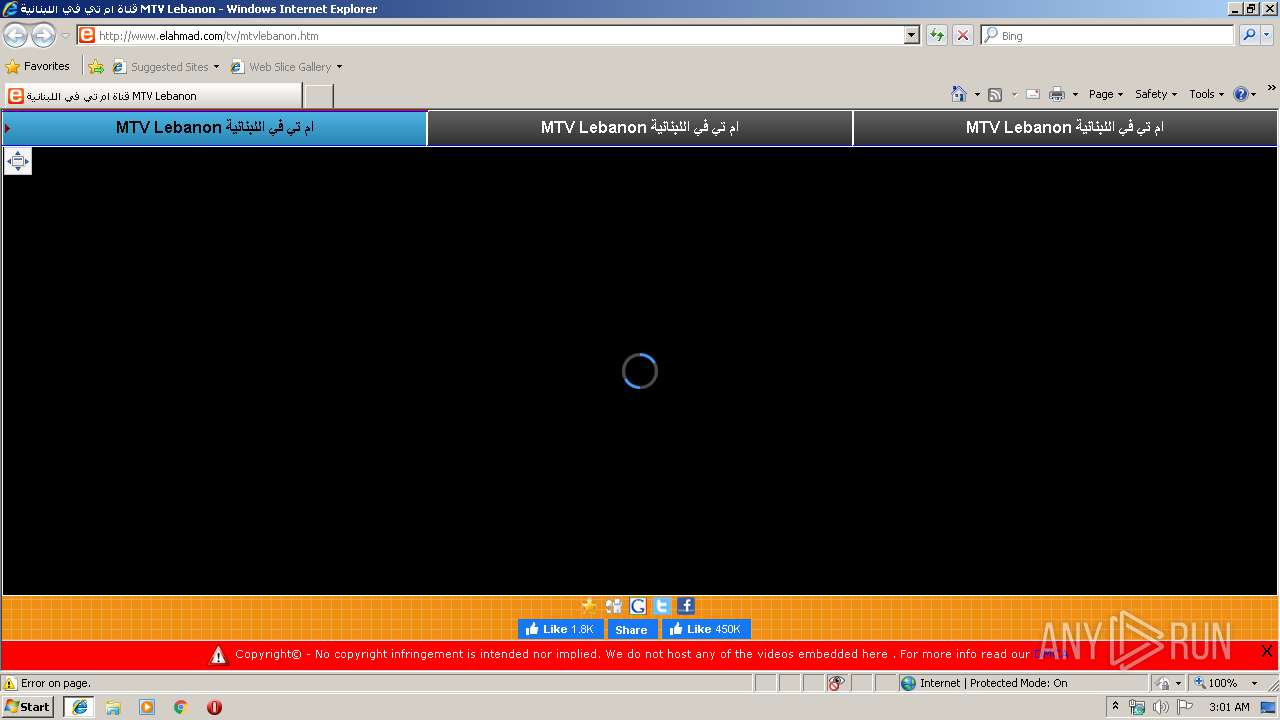This screenshot has width=1280, height=720.
Task: Click Internet Protected Mode status text
Action: coord(993,683)
